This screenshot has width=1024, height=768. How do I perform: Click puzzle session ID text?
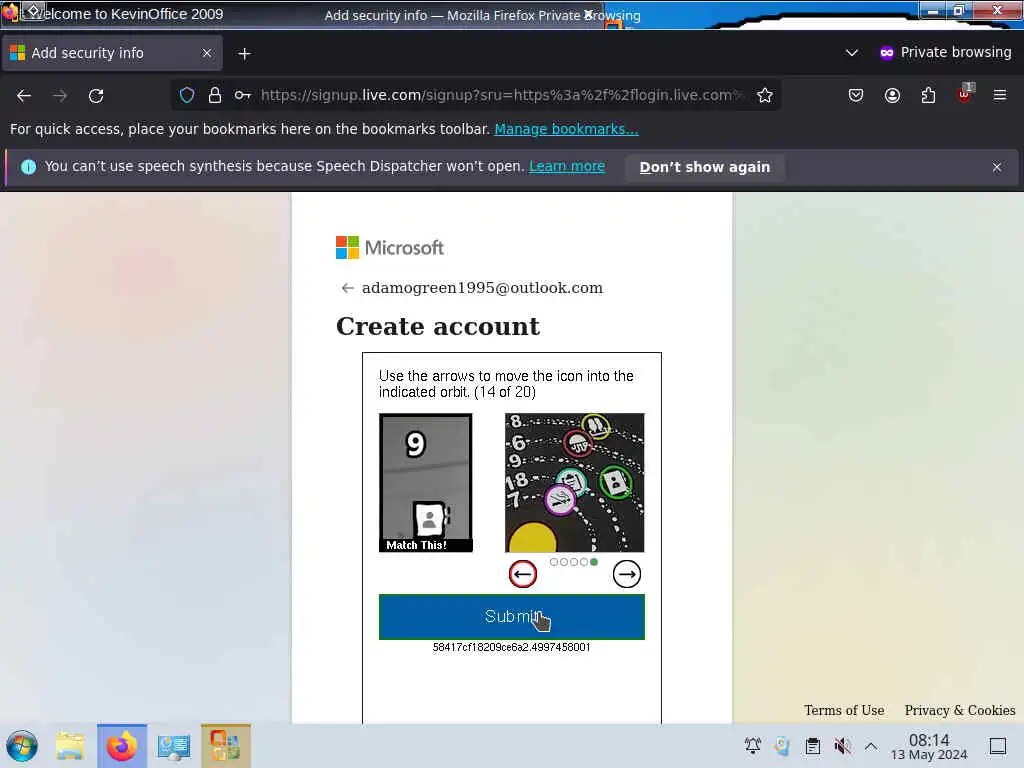click(x=511, y=647)
